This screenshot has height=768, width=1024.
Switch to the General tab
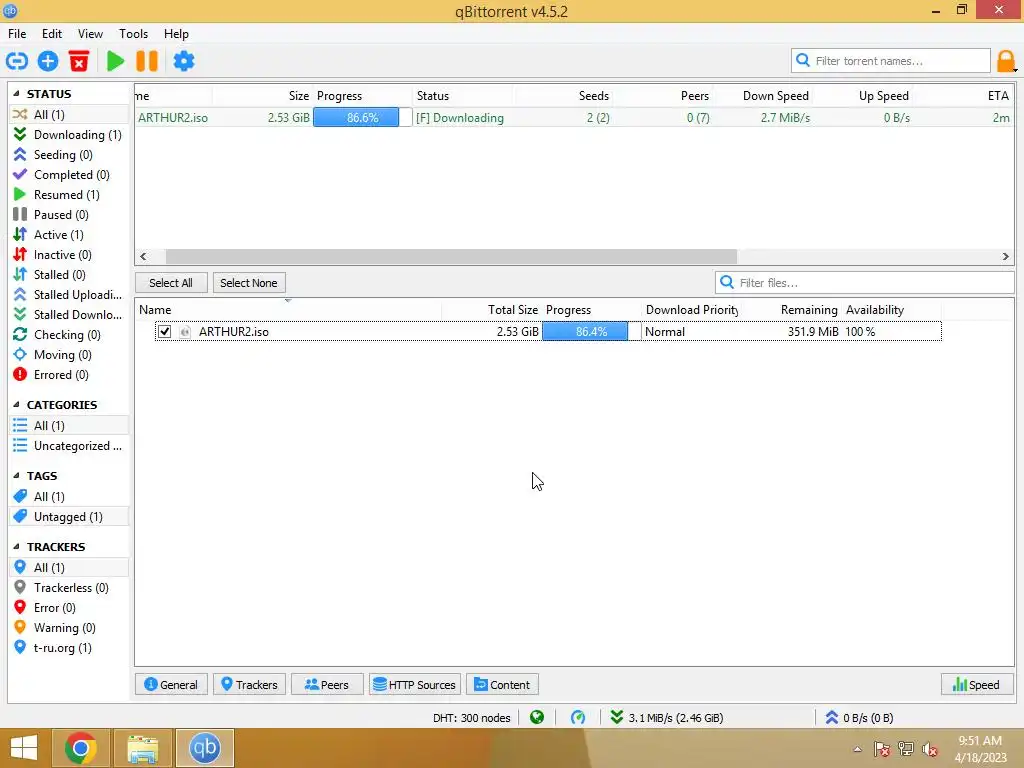171,684
